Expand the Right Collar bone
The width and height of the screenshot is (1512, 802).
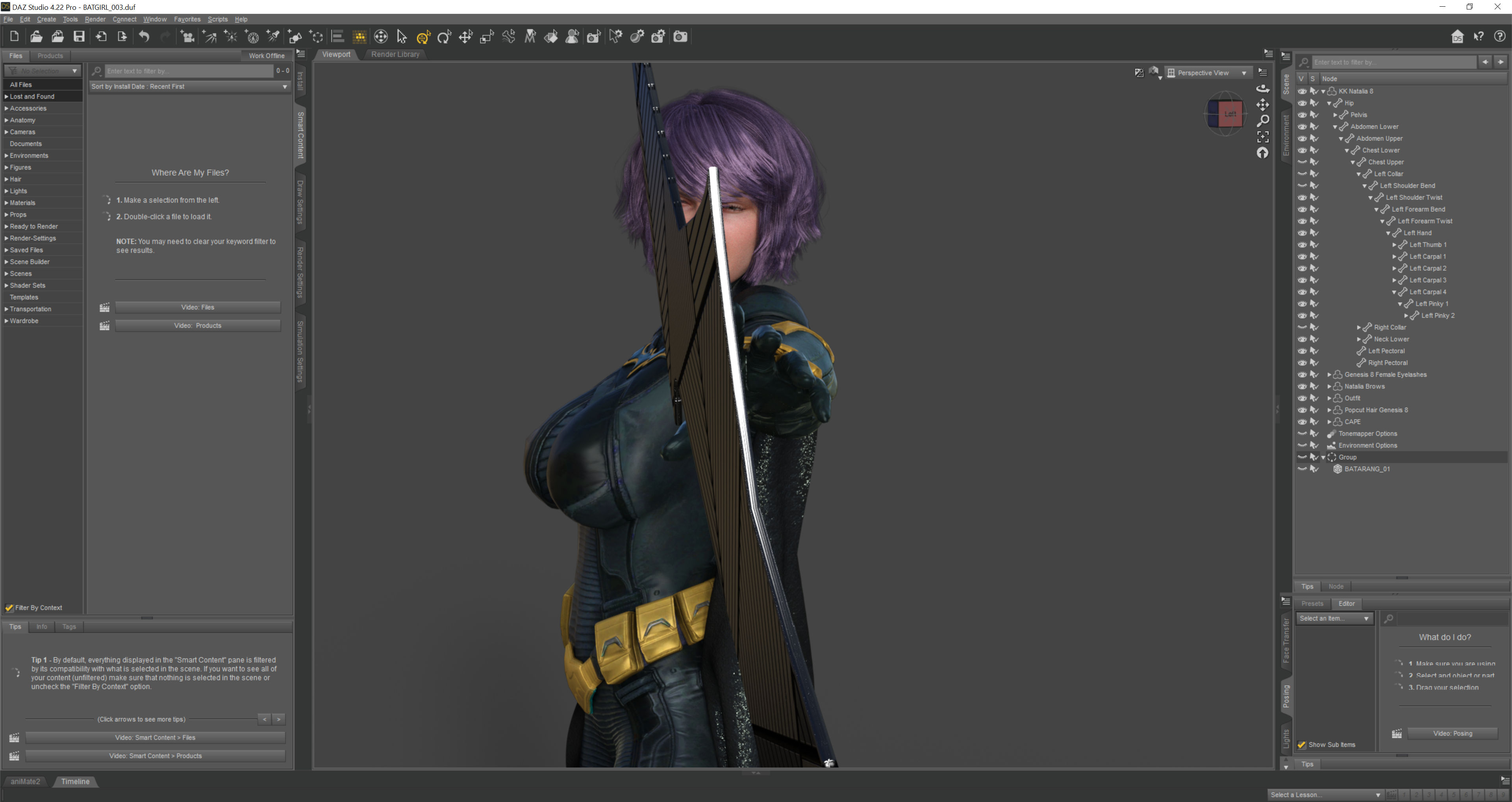1359,327
